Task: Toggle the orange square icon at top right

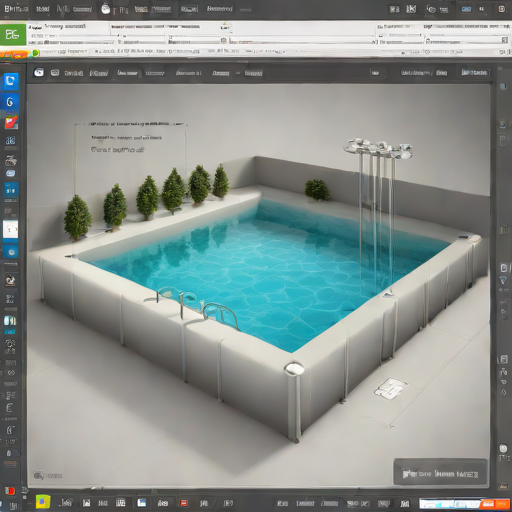Action: 502,9
